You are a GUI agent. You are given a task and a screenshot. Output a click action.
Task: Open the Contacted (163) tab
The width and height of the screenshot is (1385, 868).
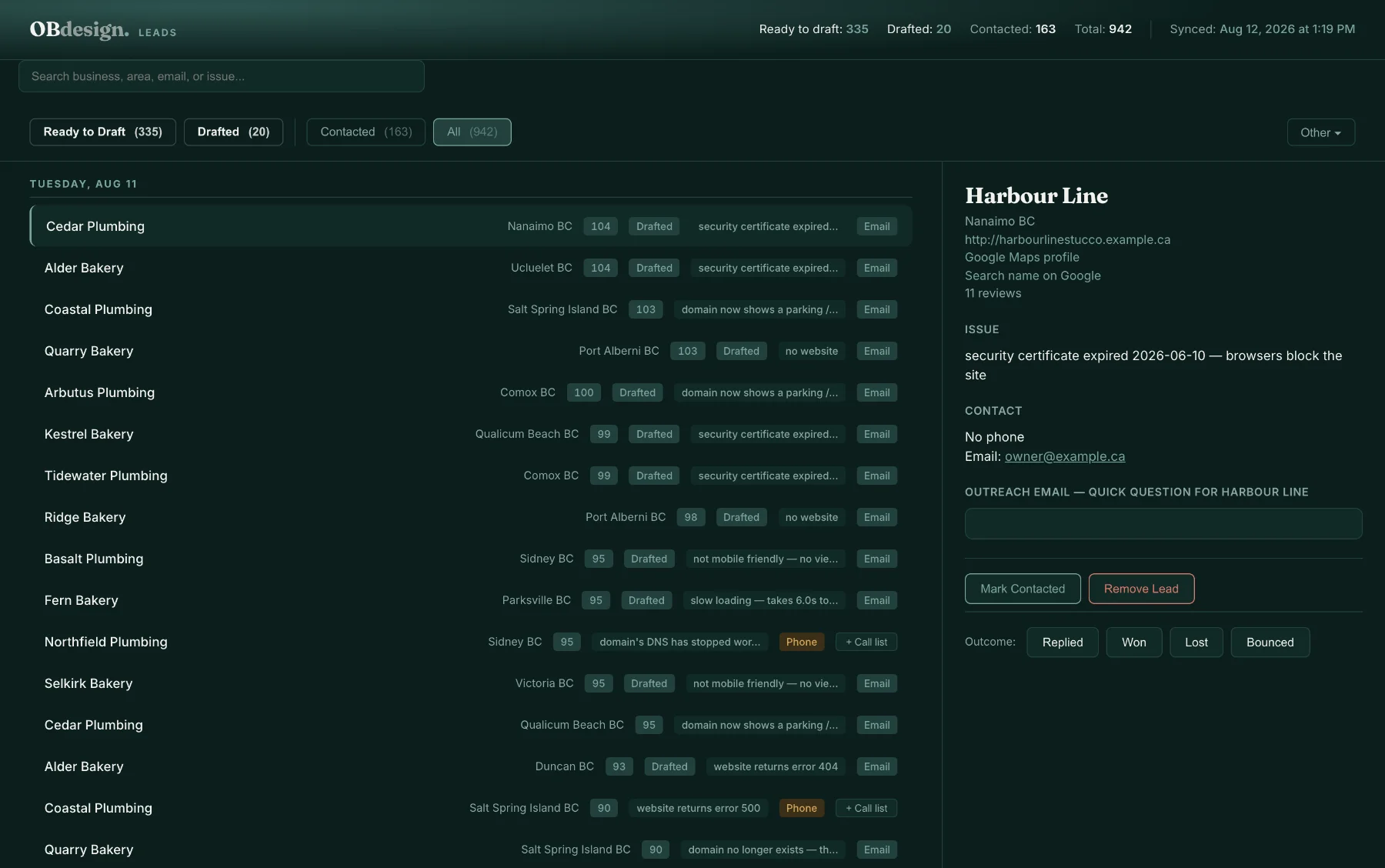(365, 132)
